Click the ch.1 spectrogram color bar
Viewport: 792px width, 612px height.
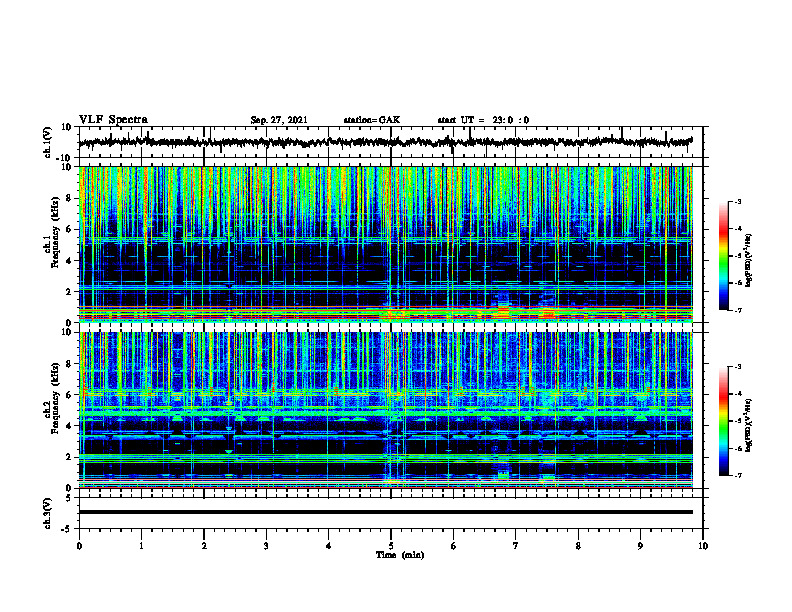[723, 256]
